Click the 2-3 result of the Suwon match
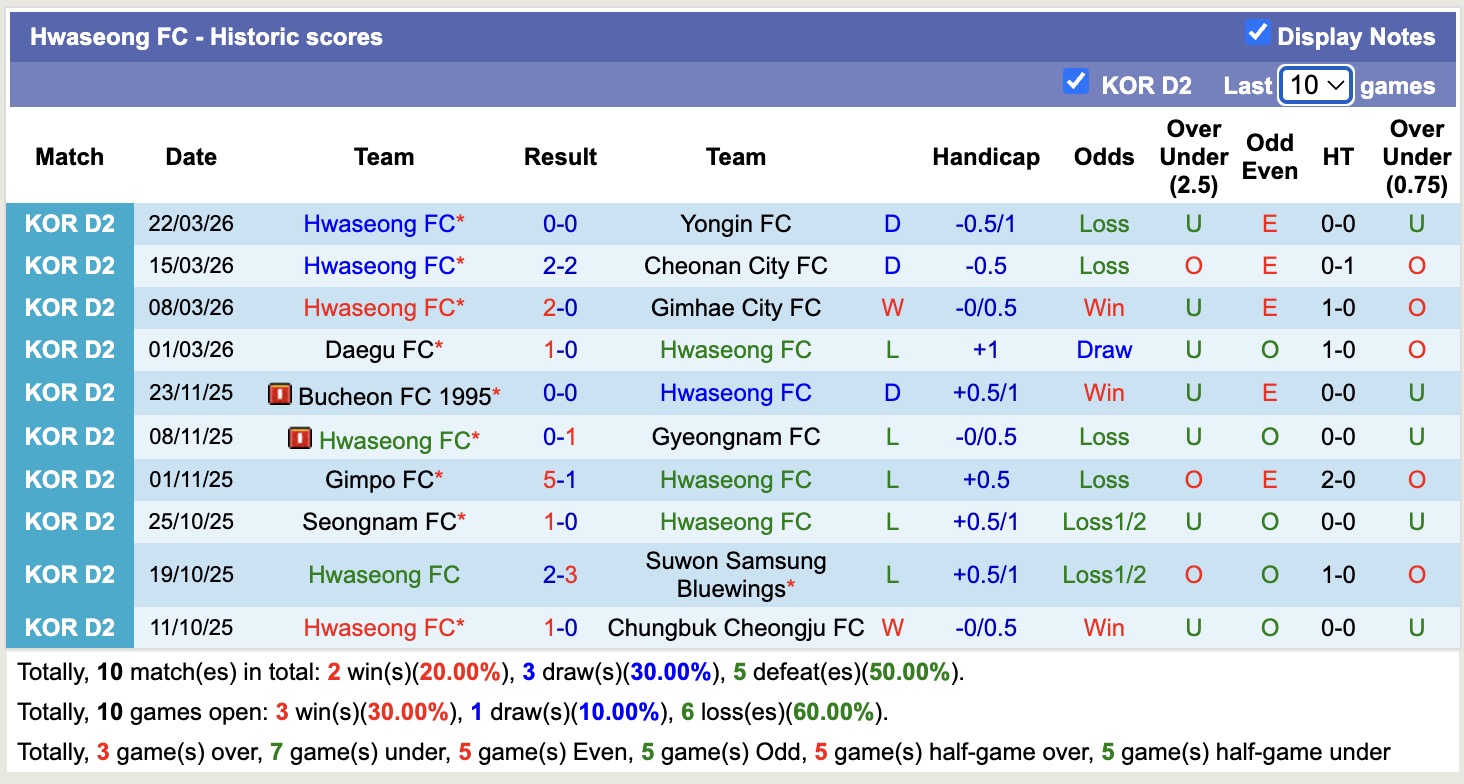The image size is (1464, 784). (560, 573)
